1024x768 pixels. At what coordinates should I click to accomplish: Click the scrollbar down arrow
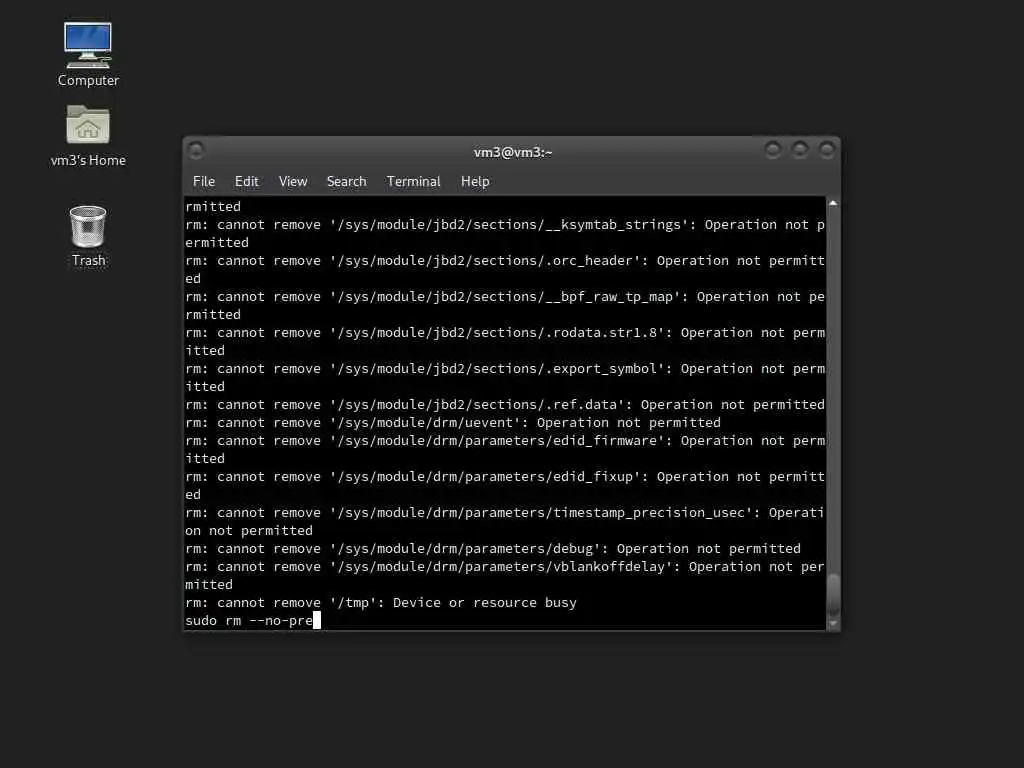tap(833, 624)
